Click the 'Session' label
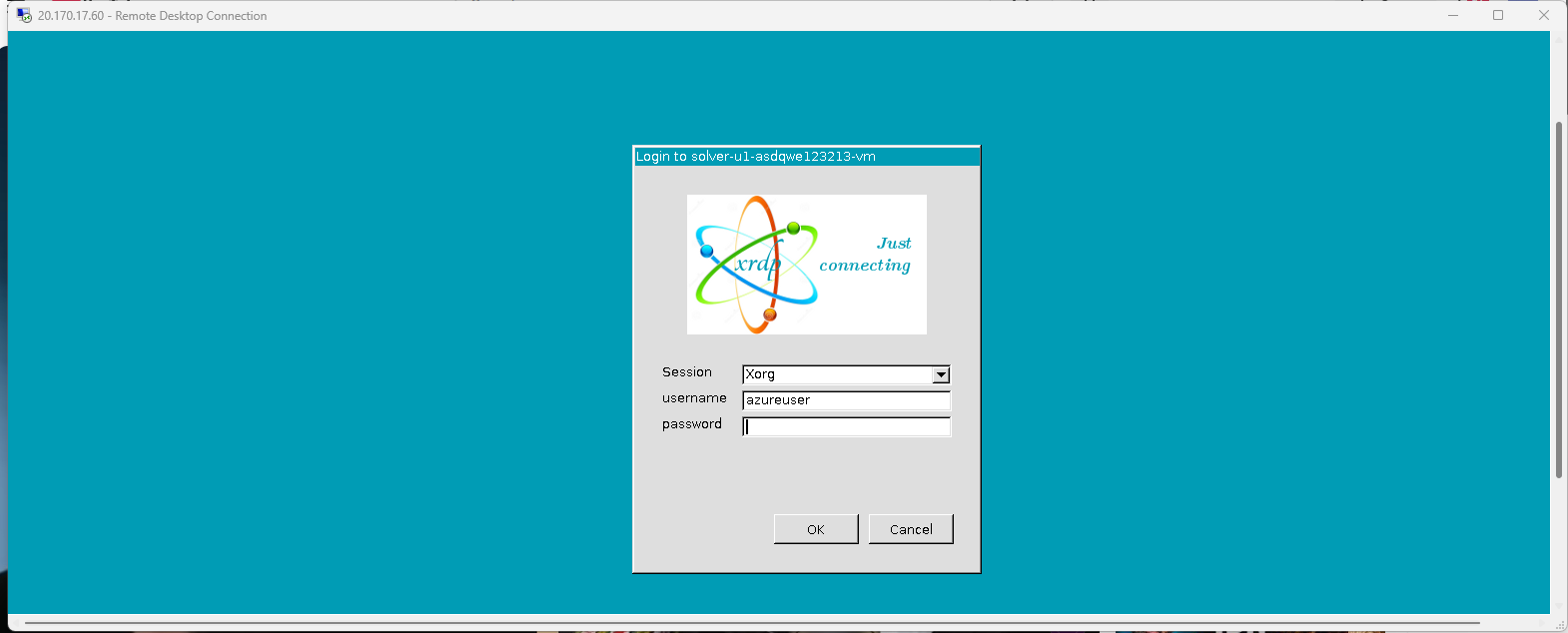The image size is (1568, 633). pyautogui.click(x=687, y=372)
